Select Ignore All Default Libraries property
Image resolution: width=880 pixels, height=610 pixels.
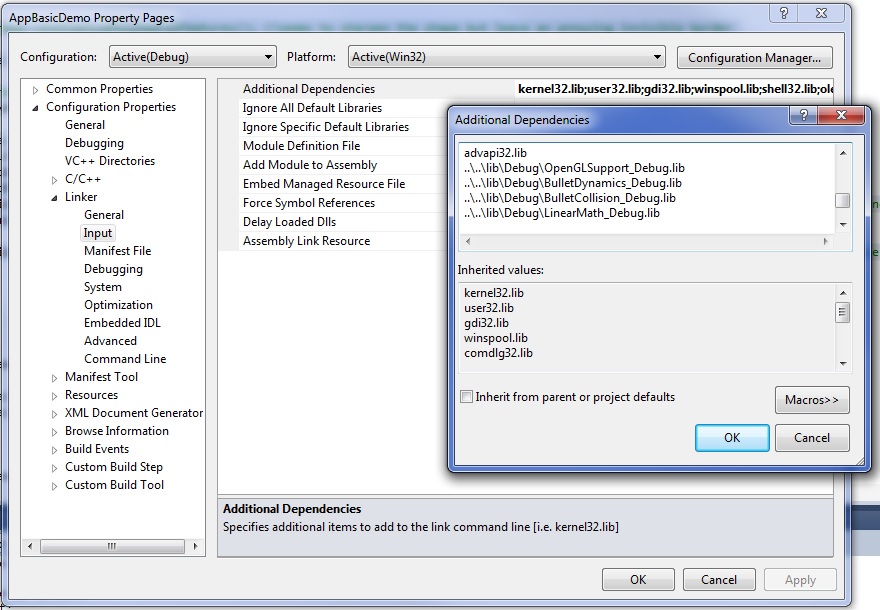[x=312, y=108]
